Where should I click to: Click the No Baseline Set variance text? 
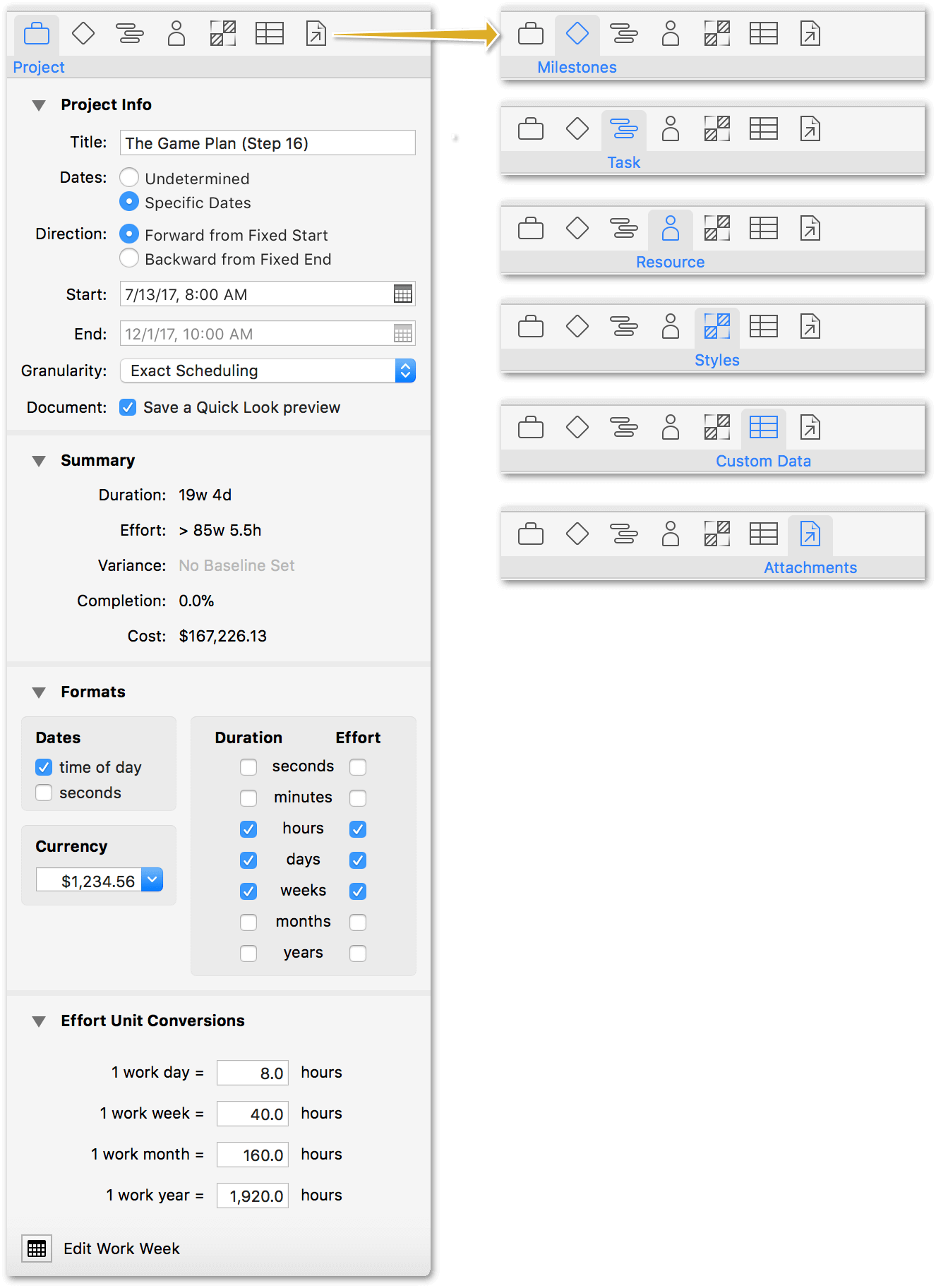click(236, 565)
